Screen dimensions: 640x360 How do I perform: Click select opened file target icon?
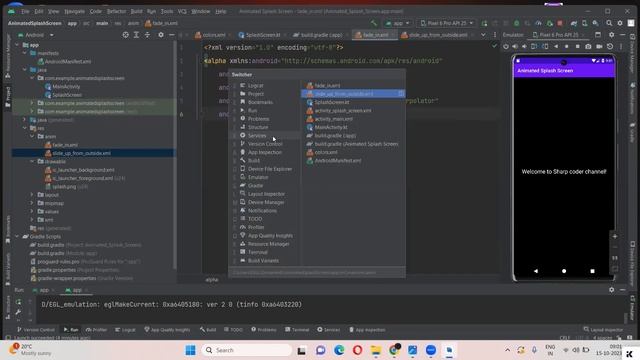coord(125,35)
